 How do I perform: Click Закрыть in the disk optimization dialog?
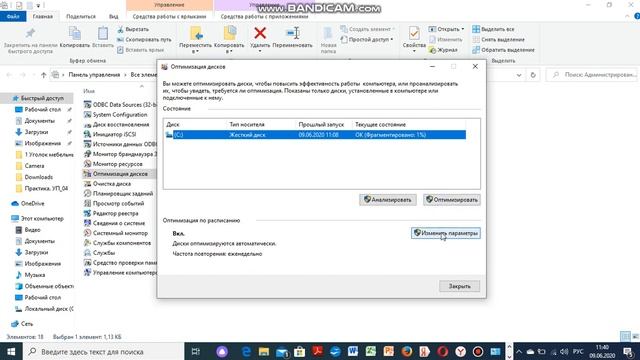[460, 286]
